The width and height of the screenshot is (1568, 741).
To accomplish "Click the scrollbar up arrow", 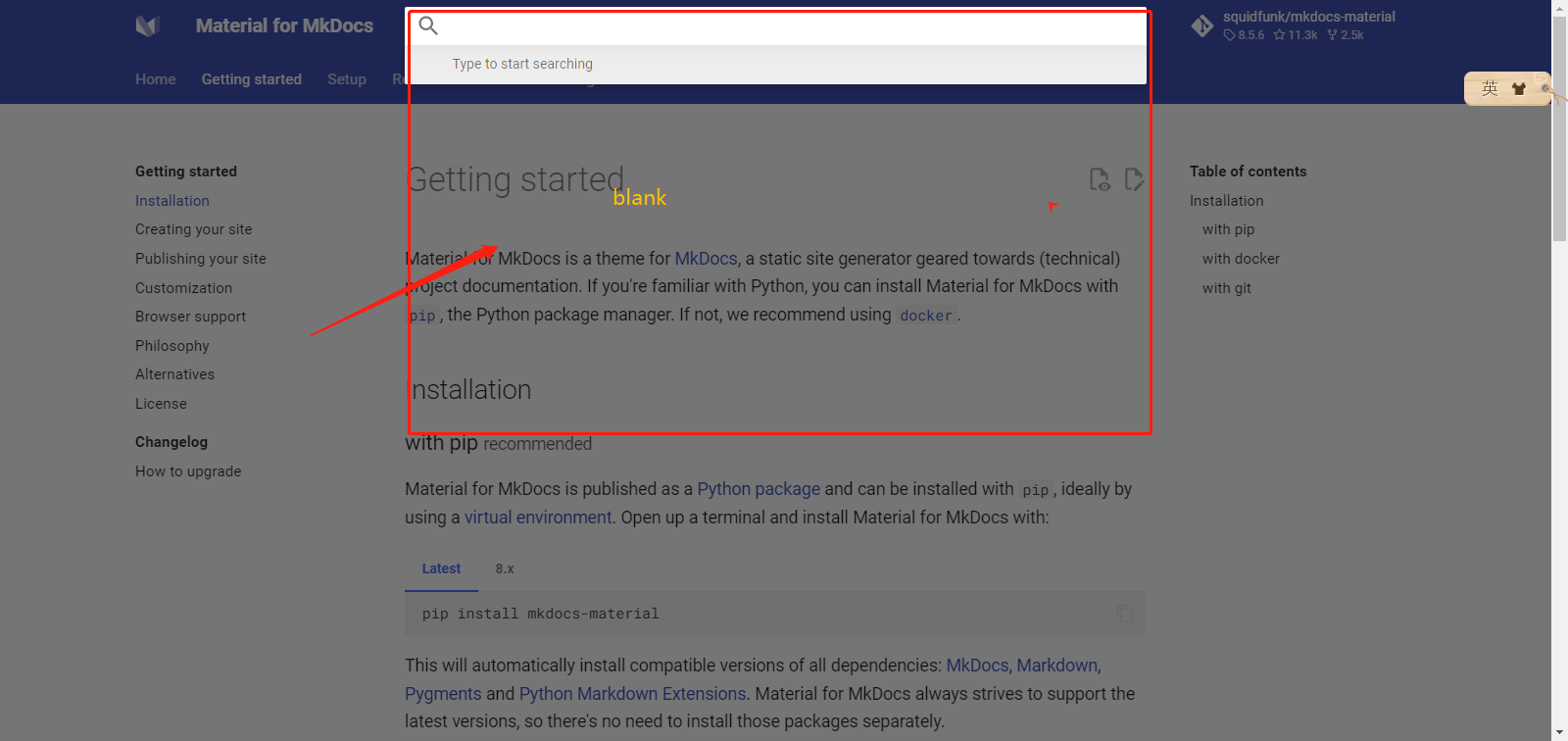I will coord(1559,8).
